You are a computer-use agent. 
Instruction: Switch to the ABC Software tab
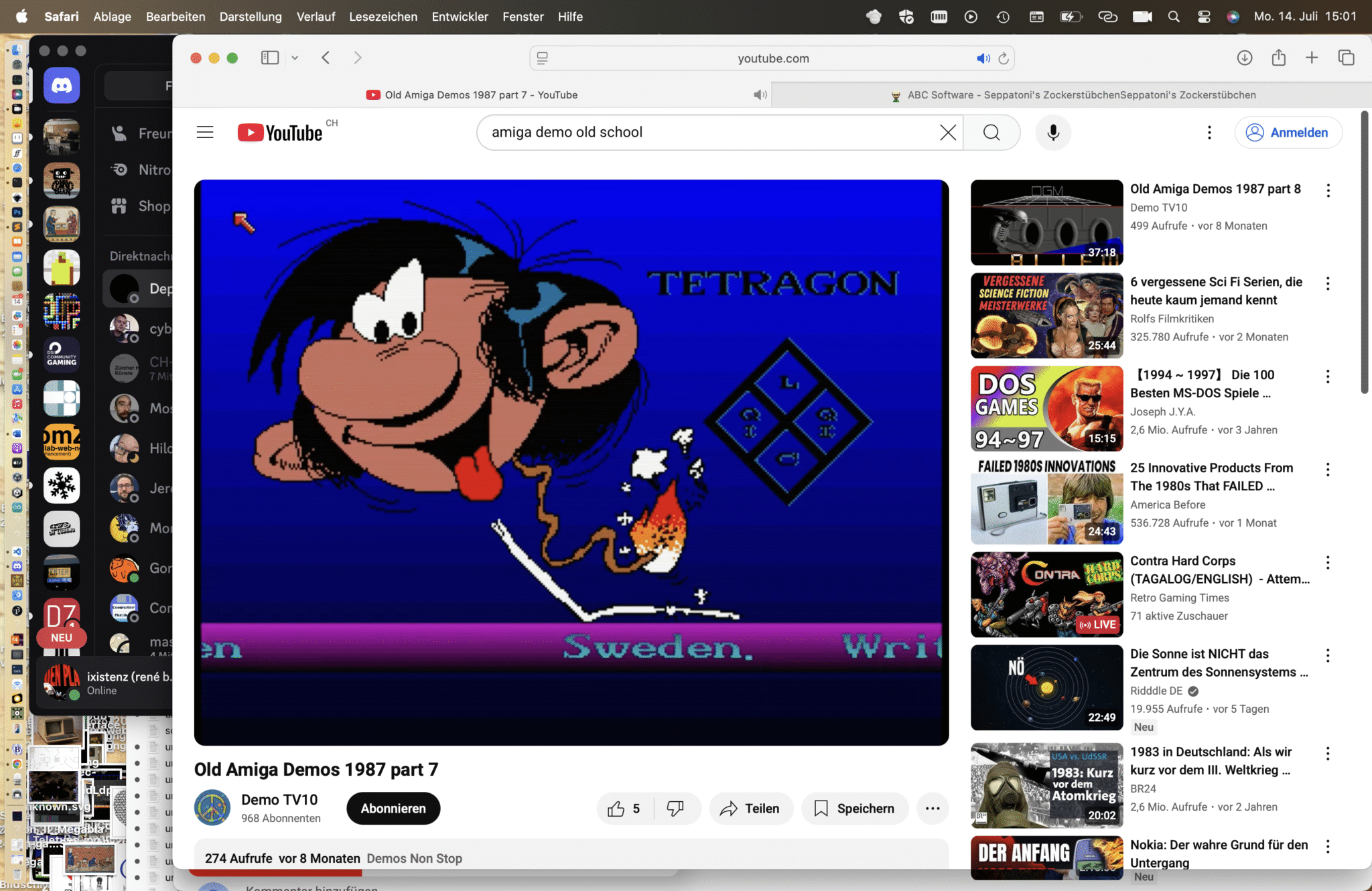1072,95
